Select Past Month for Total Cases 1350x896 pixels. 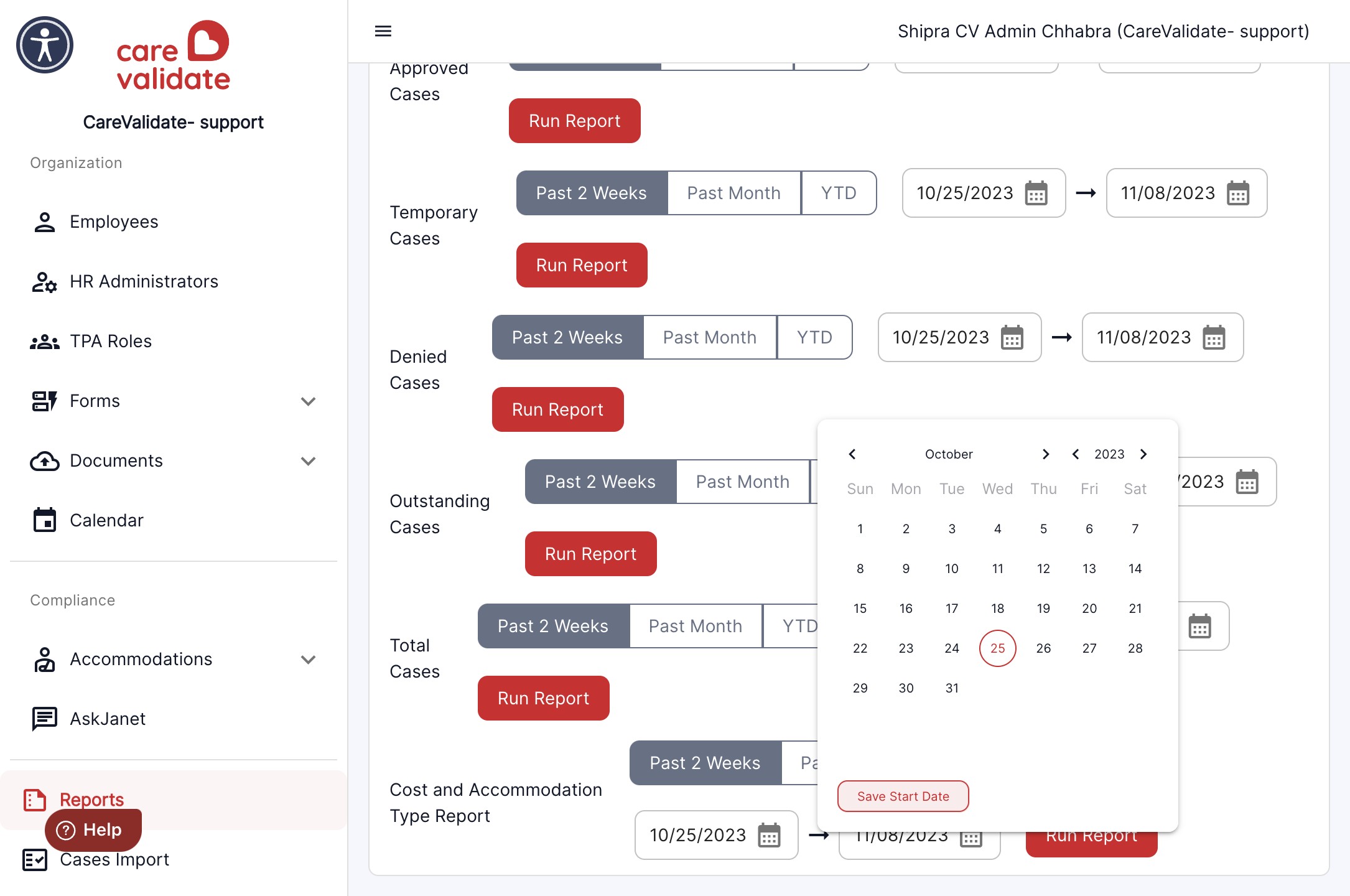click(696, 627)
